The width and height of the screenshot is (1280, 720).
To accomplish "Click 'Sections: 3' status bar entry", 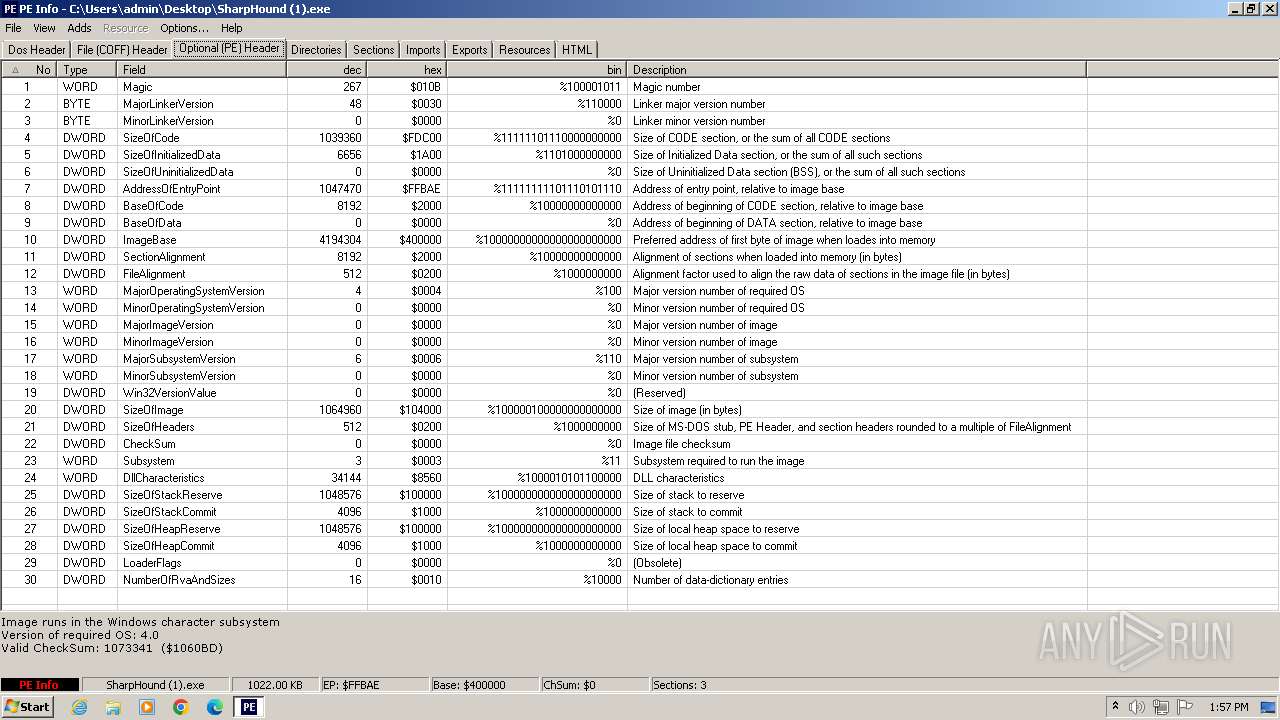I will [x=679, y=685].
